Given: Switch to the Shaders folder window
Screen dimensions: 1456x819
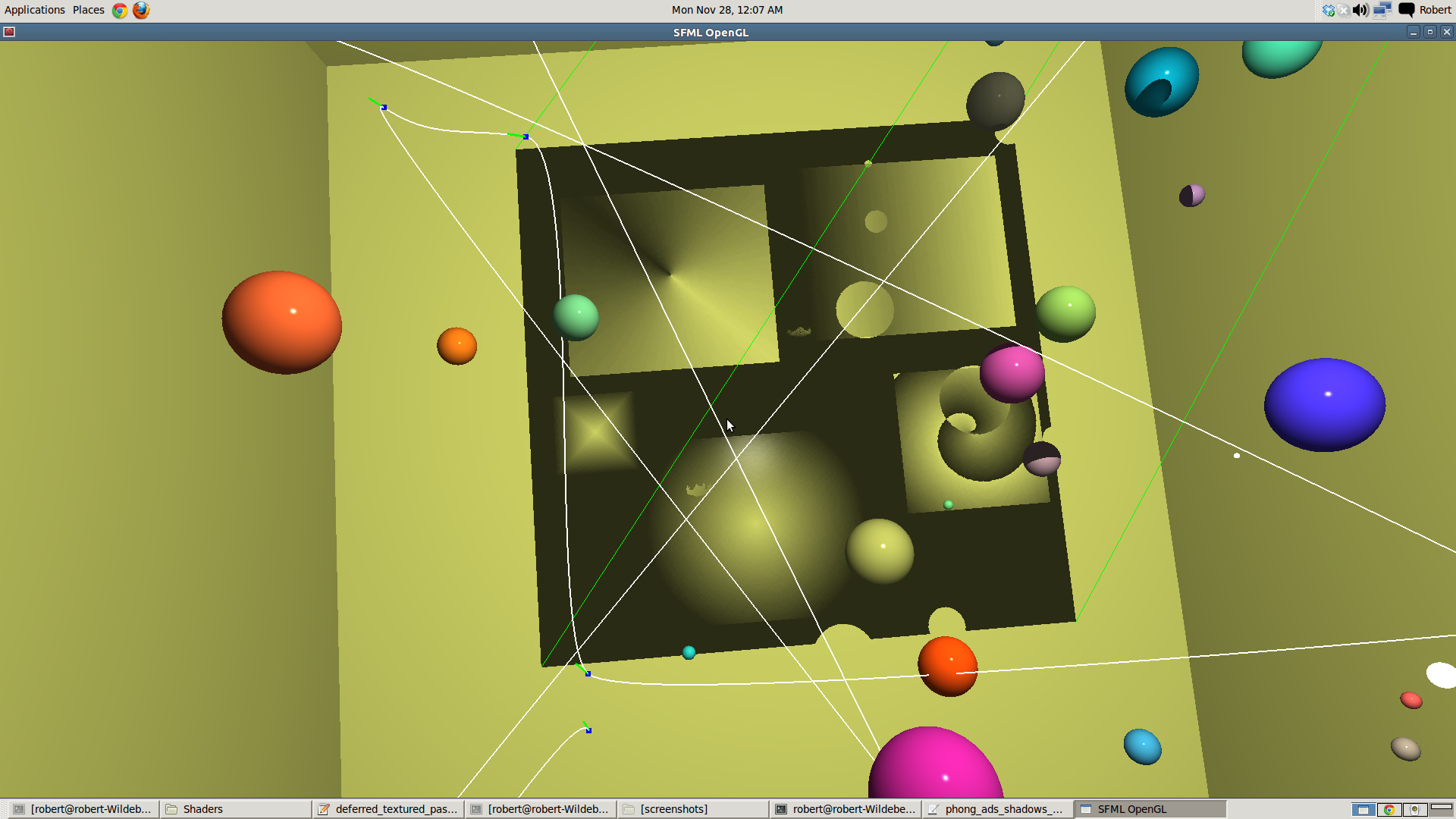Looking at the screenshot, I should [237, 809].
